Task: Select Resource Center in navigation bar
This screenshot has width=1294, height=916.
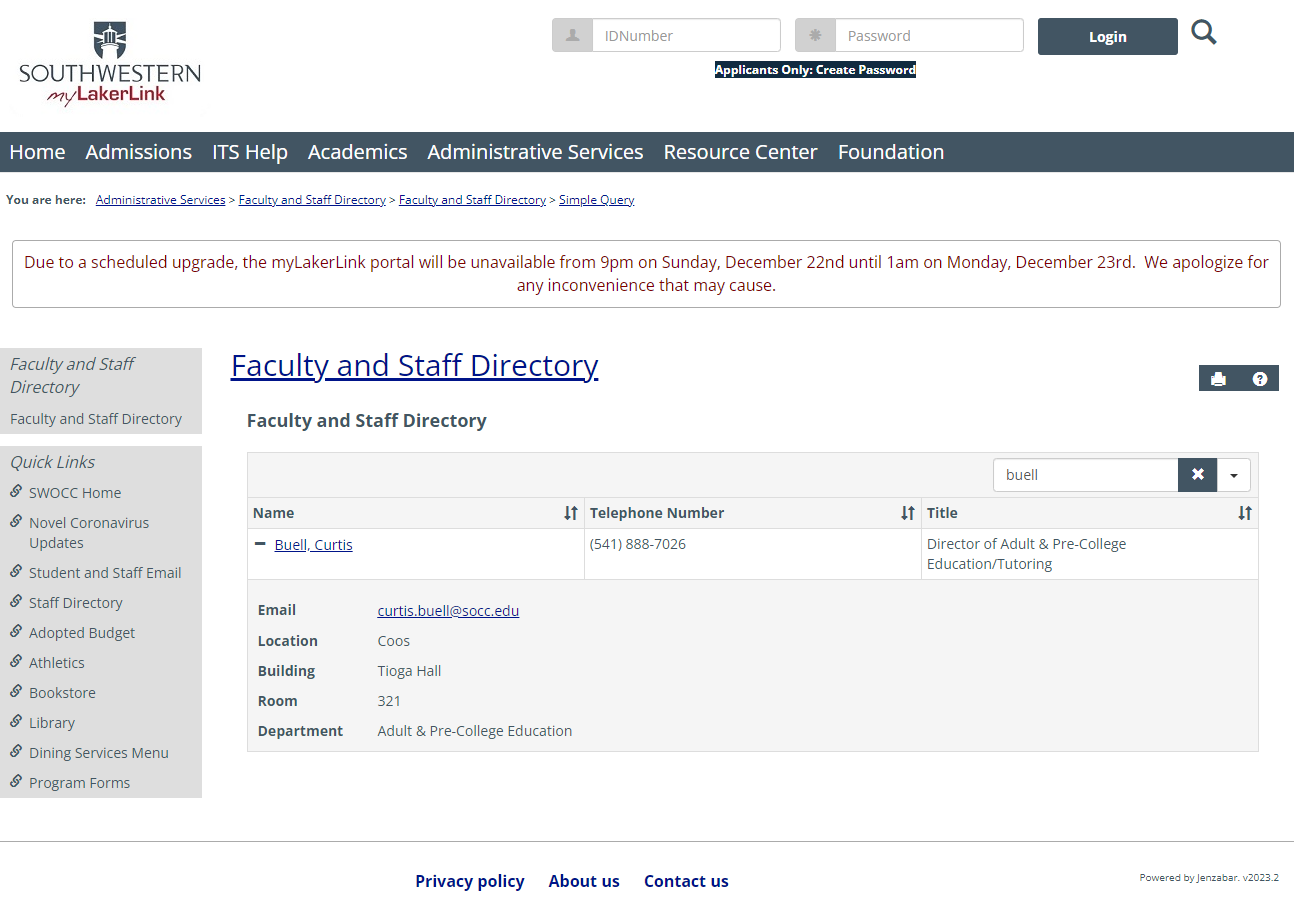Action: [740, 152]
